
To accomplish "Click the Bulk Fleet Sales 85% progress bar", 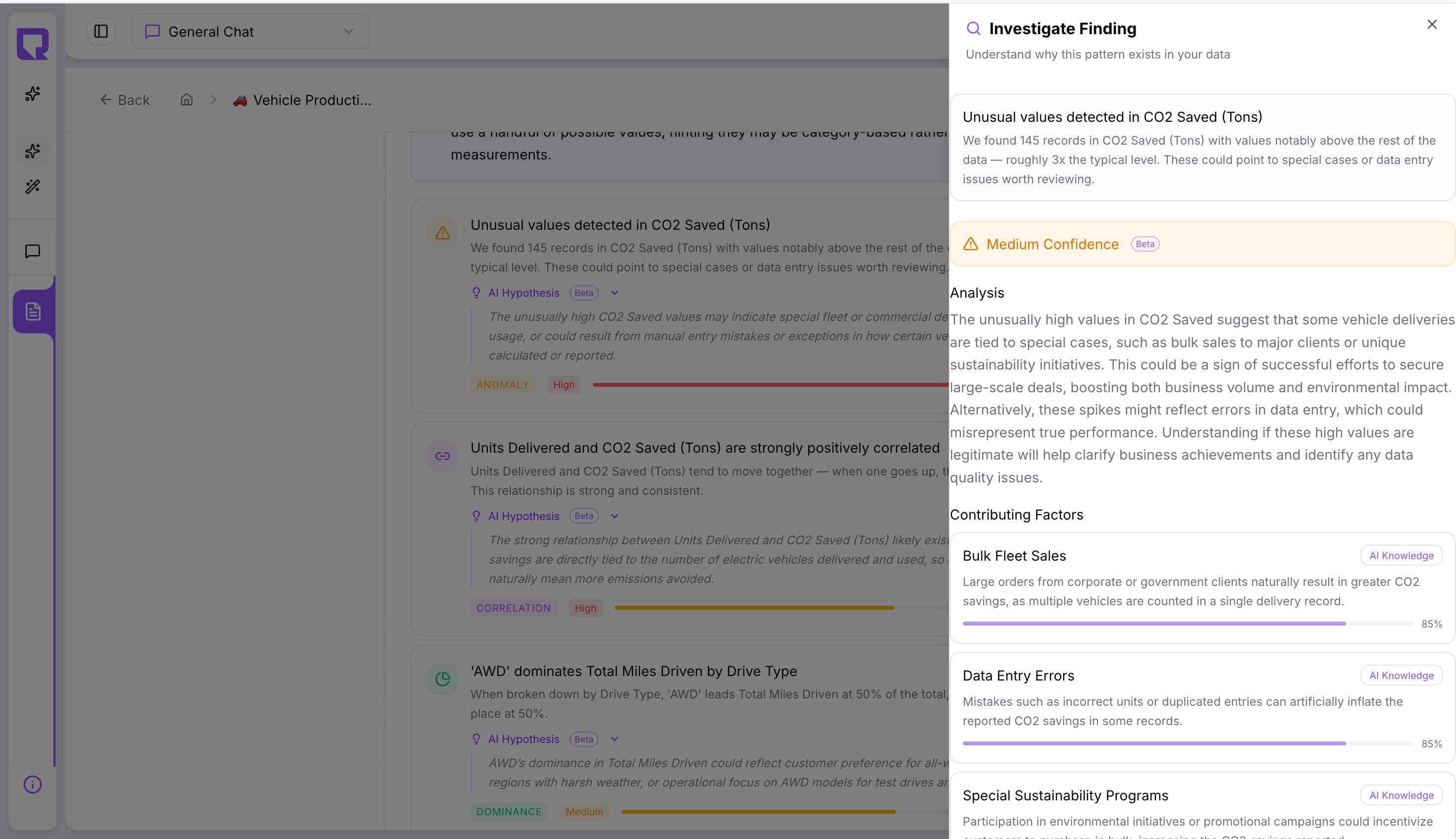I will tap(1188, 624).
